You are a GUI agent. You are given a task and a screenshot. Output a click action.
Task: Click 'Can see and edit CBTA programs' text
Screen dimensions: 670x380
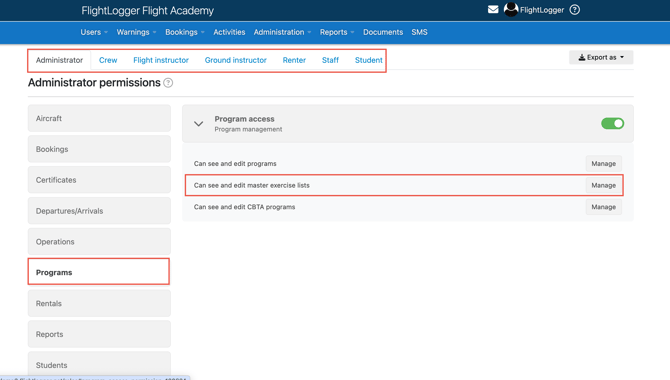pyautogui.click(x=244, y=207)
